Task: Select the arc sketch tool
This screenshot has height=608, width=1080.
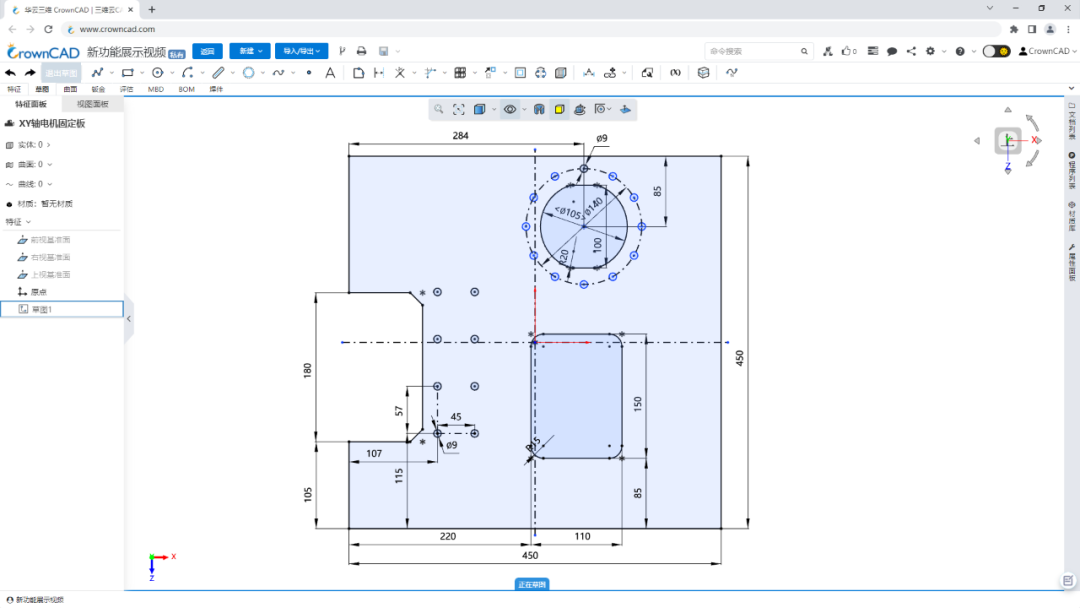Action: click(x=187, y=72)
